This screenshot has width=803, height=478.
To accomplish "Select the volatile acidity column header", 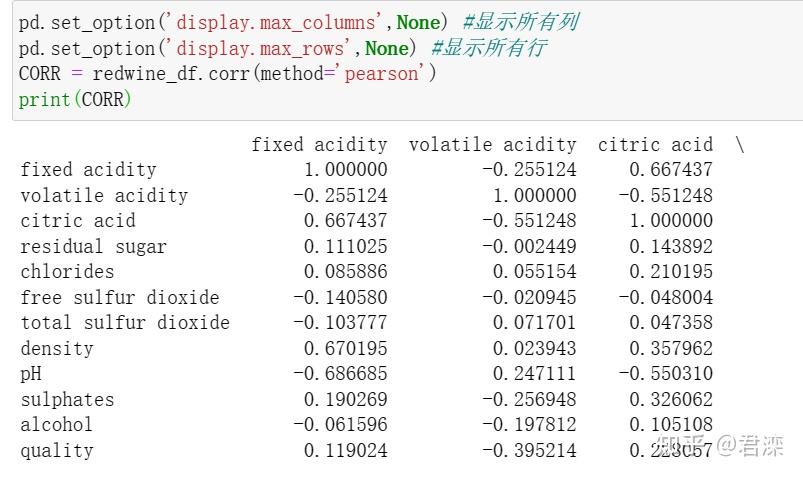I will coord(492,145).
